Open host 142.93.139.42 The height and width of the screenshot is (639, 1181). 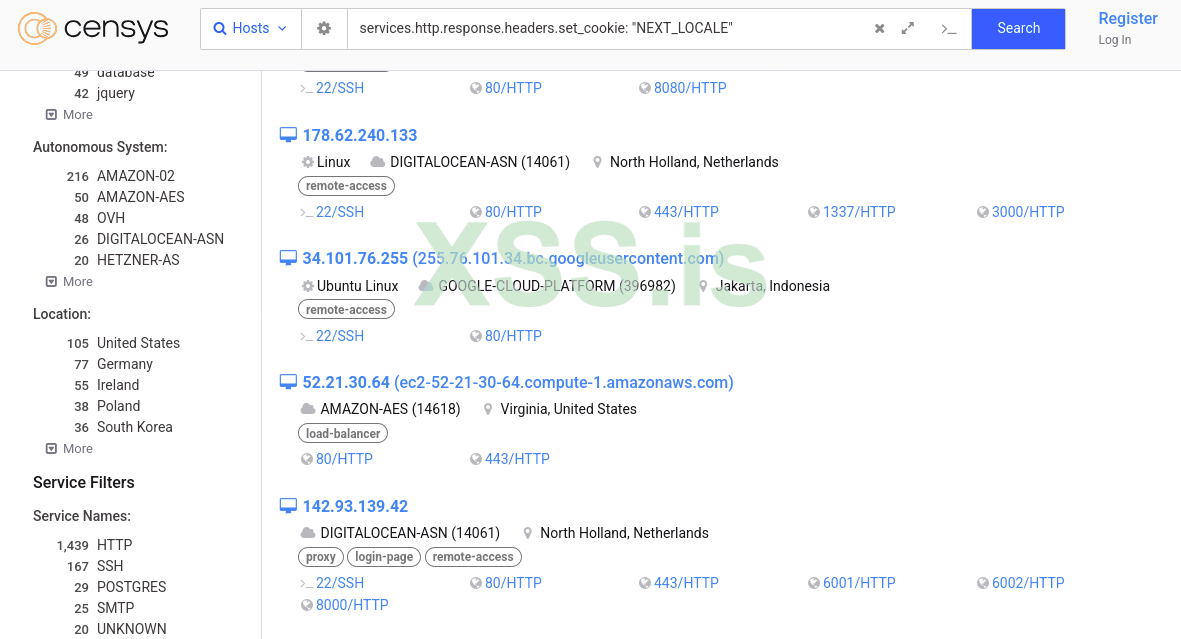(355, 506)
